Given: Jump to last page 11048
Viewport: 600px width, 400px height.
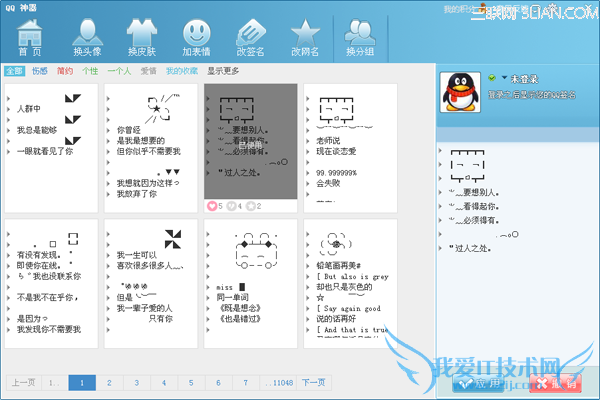Looking at the screenshot, I should tap(278, 382).
